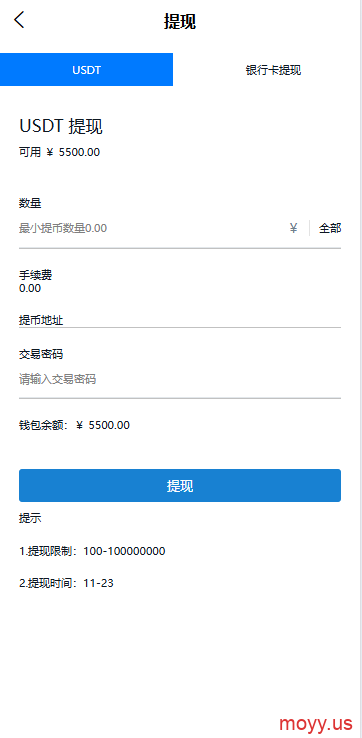Click the 手续费 fee label

pos(35,275)
